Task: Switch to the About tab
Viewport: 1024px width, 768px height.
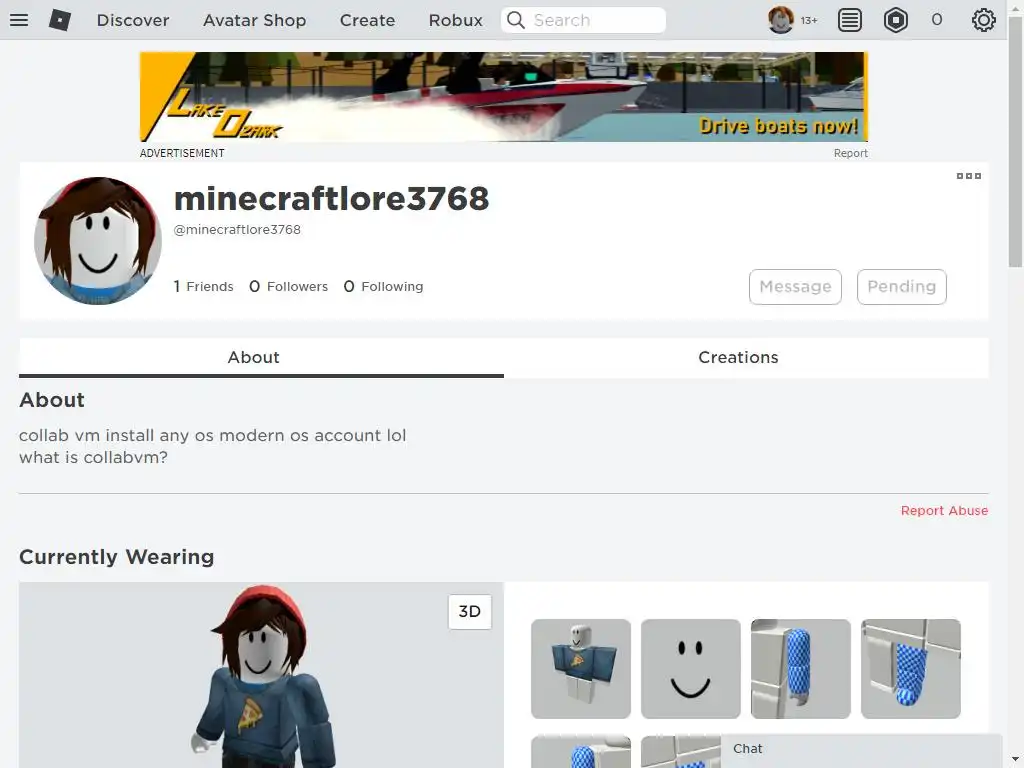Action: [x=261, y=357]
